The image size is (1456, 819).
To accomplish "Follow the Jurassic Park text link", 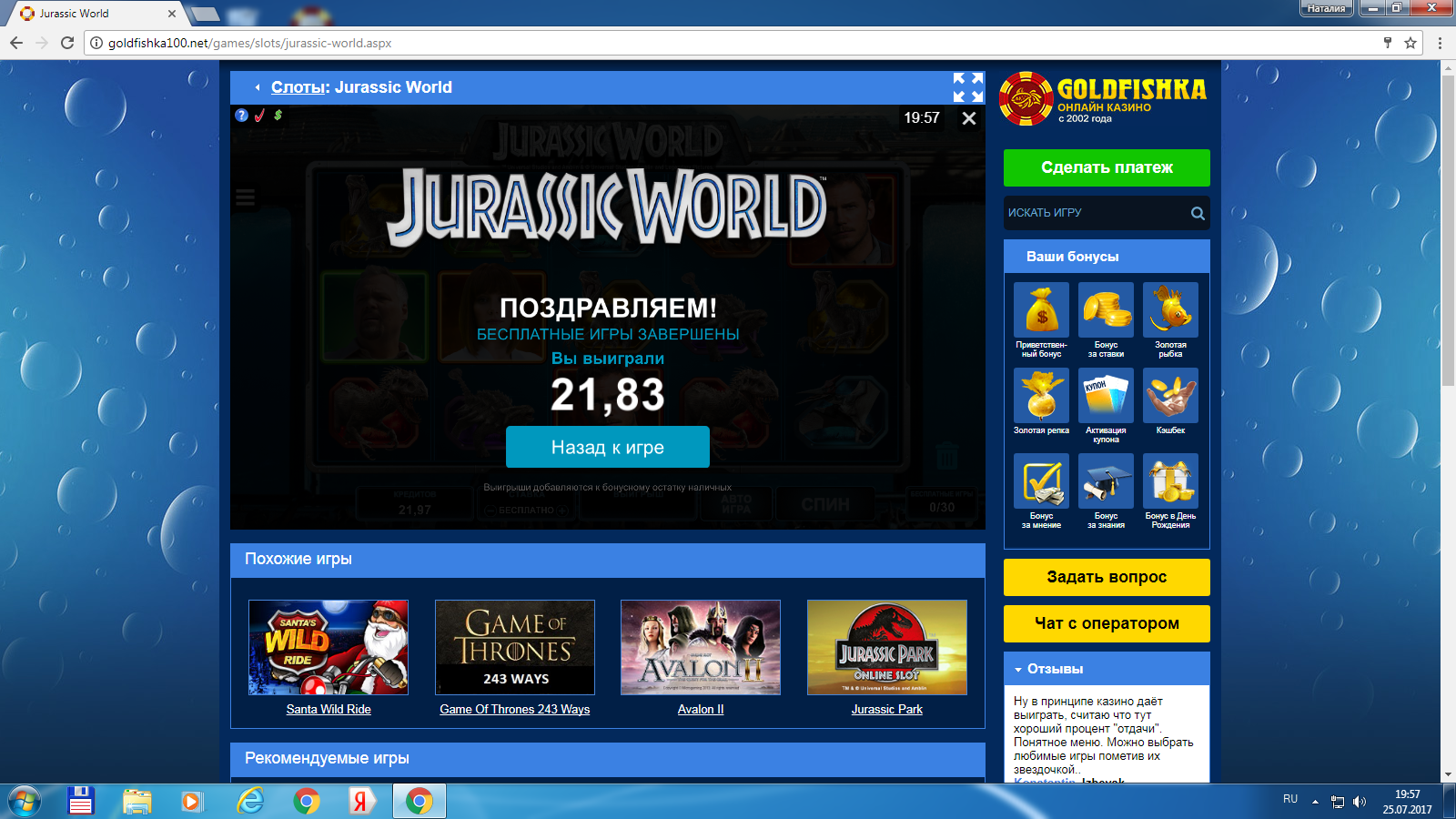I will tap(887, 710).
